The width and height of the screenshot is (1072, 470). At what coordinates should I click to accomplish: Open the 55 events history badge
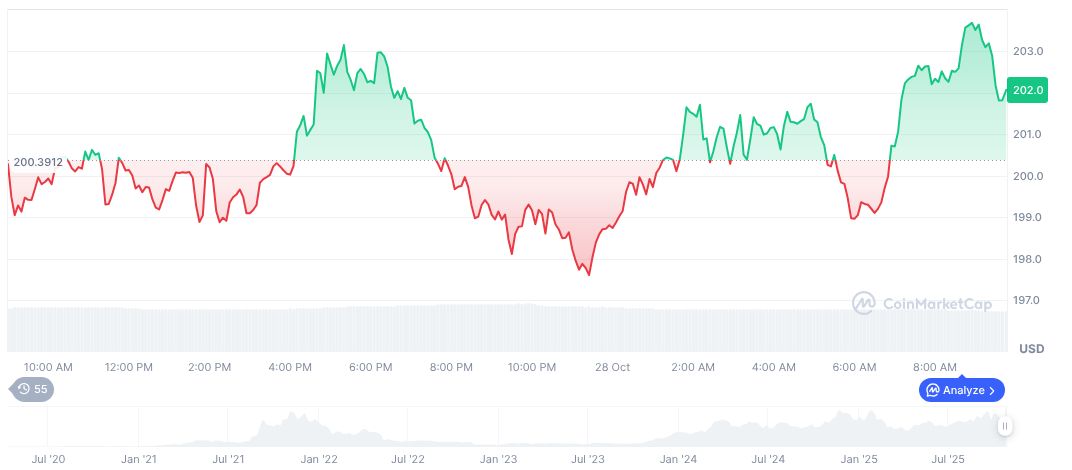[x=32, y=389]
